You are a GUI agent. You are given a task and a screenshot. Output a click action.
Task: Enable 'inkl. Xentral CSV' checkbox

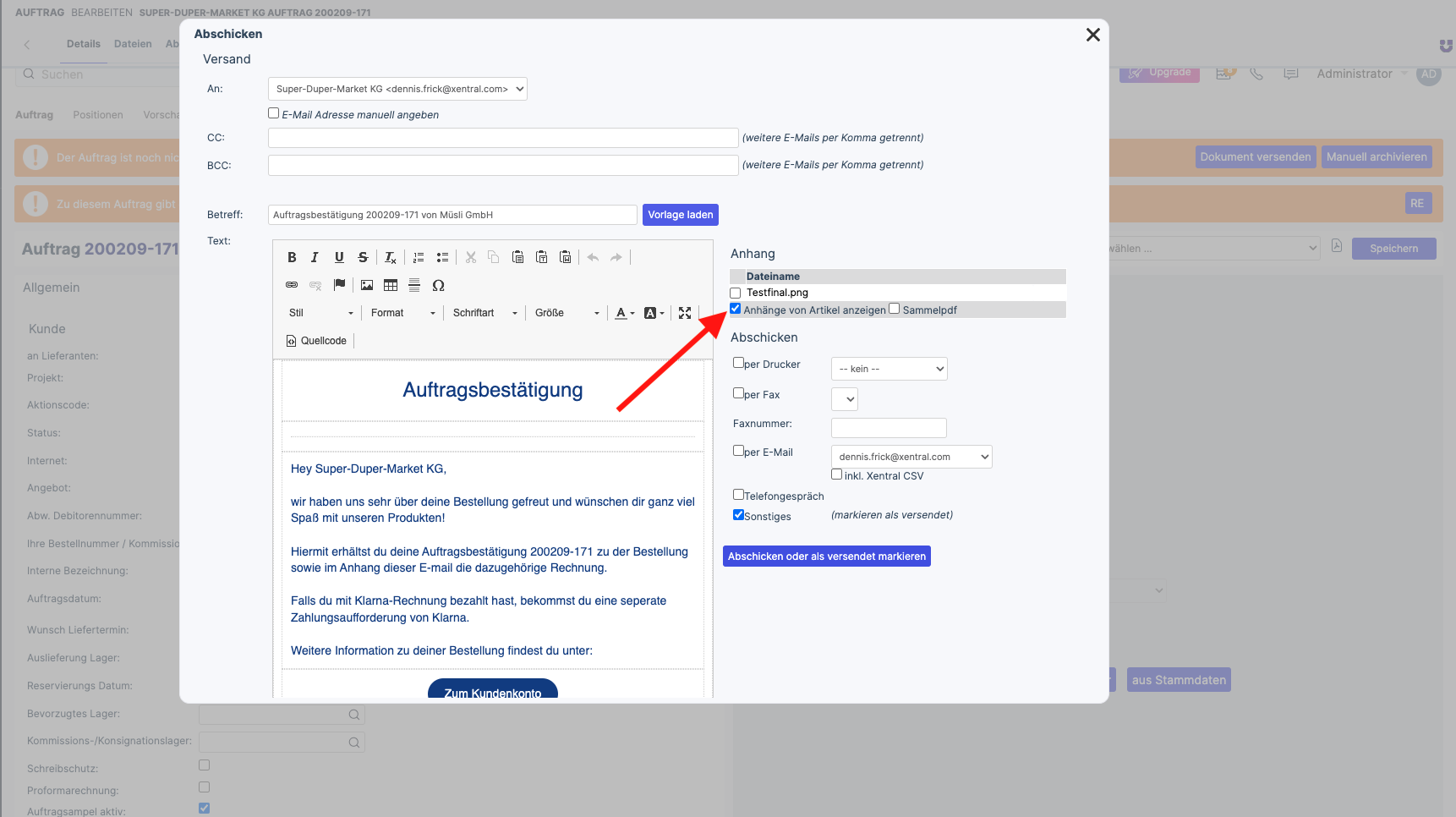click(836, 474)
